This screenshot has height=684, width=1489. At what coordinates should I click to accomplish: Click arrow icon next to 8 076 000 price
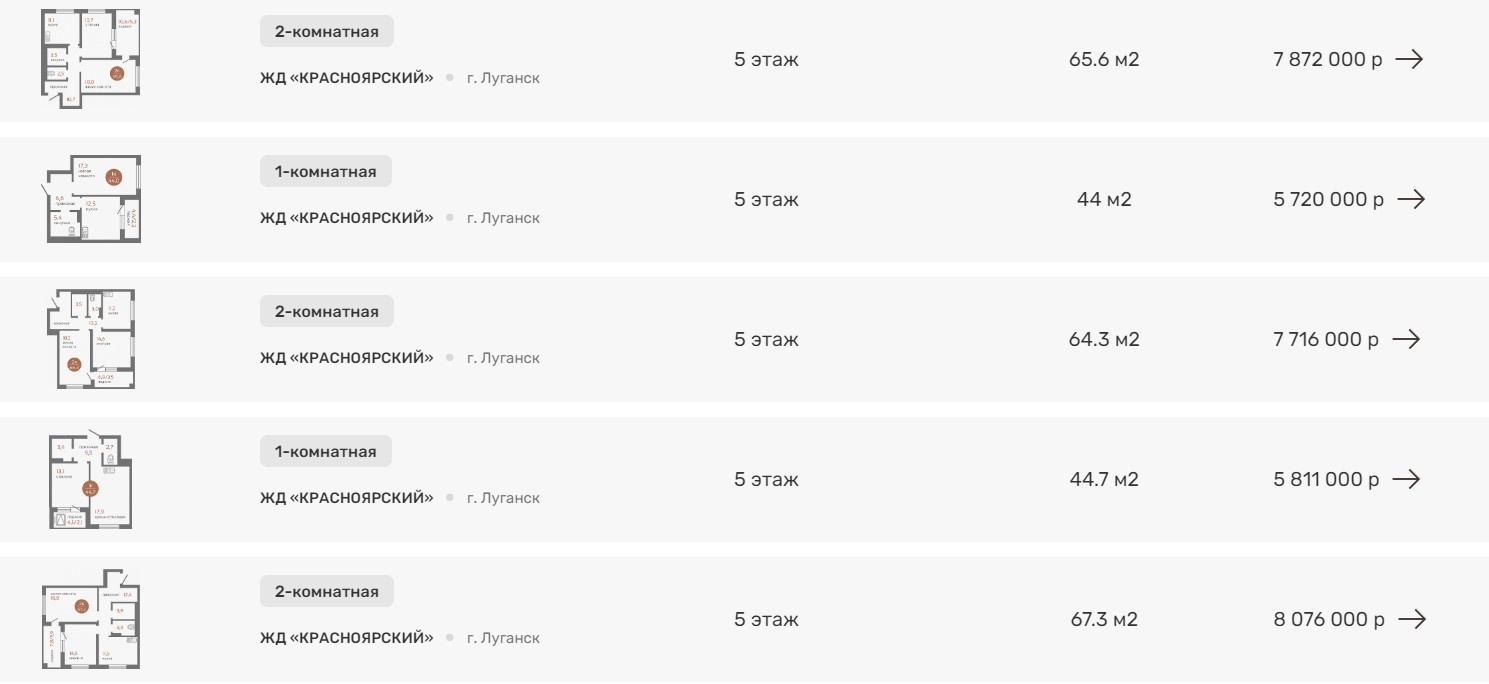pyautogui.click(x=1411, y=619)
